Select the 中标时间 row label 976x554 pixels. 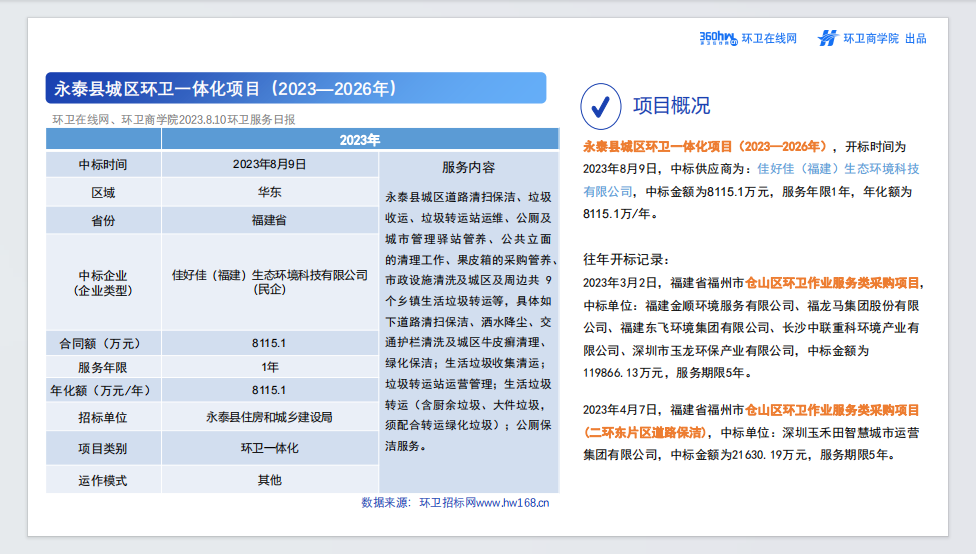pos(103,165)
